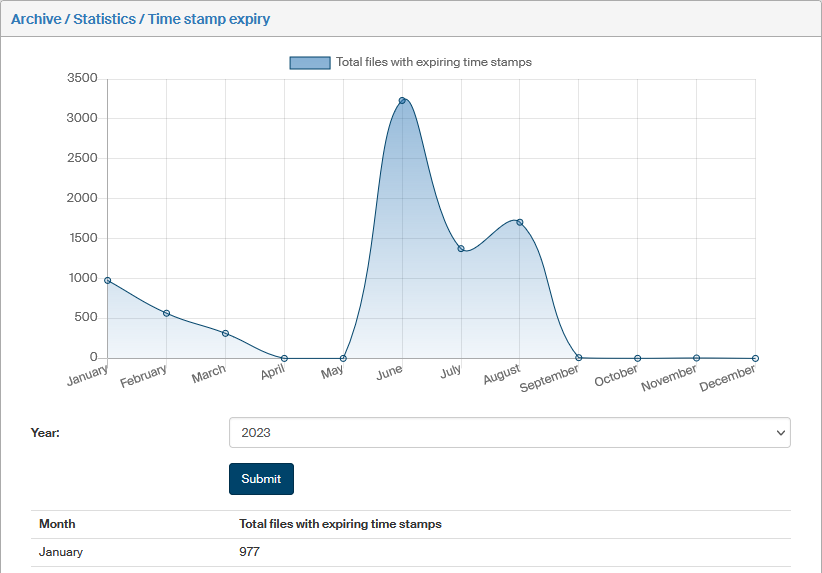Select the November data point
The height and width of the screenshot is (573, 822).
tap(696, 357)
